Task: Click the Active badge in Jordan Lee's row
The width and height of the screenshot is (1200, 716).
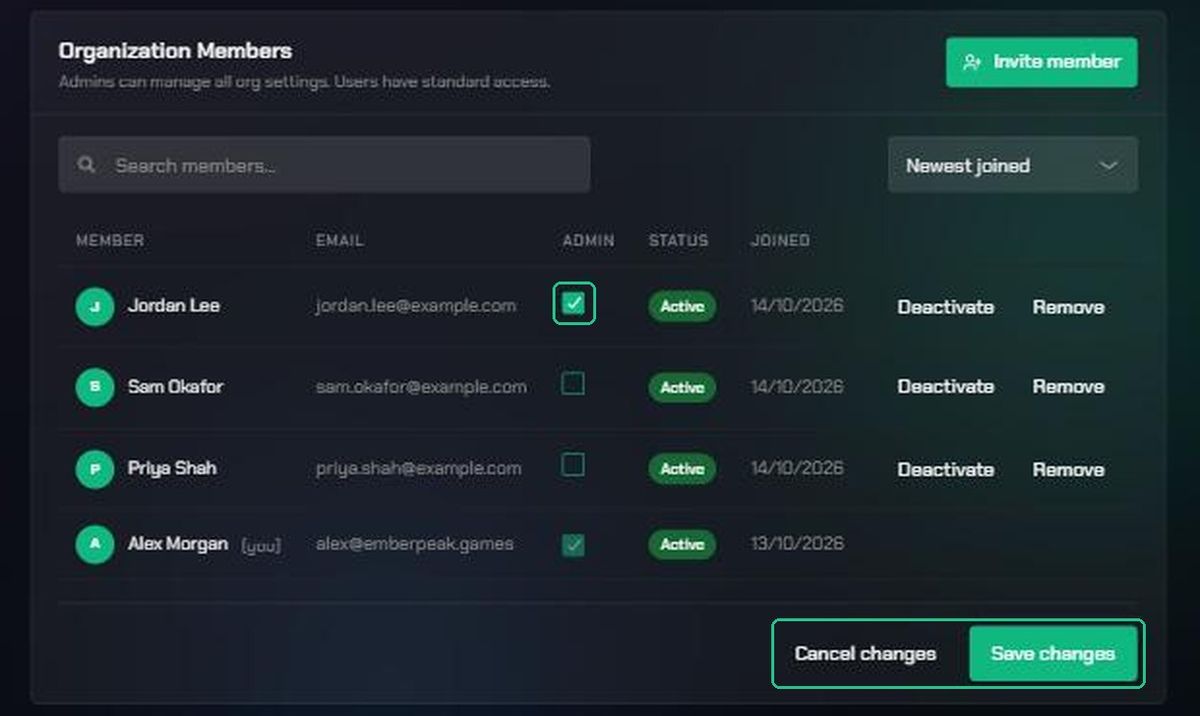Action: pos(682,307)
